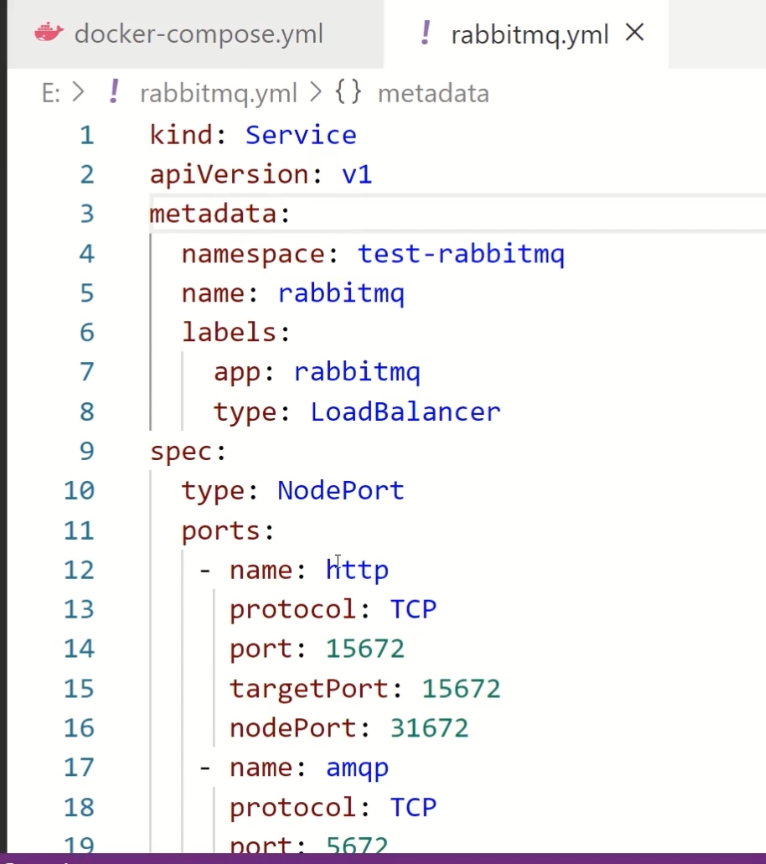This screenshot has width=766, height=864.
Task: Click the 'http' port name value
Action: 357,570
